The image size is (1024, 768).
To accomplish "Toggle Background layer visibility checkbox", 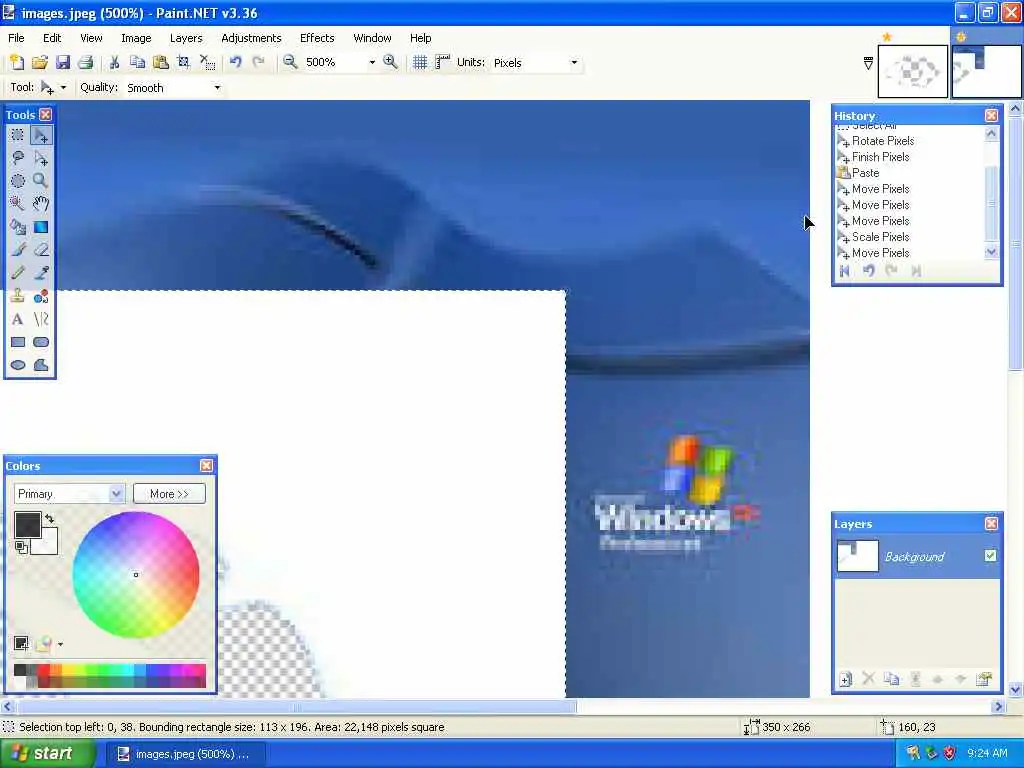I will (990, 556).
